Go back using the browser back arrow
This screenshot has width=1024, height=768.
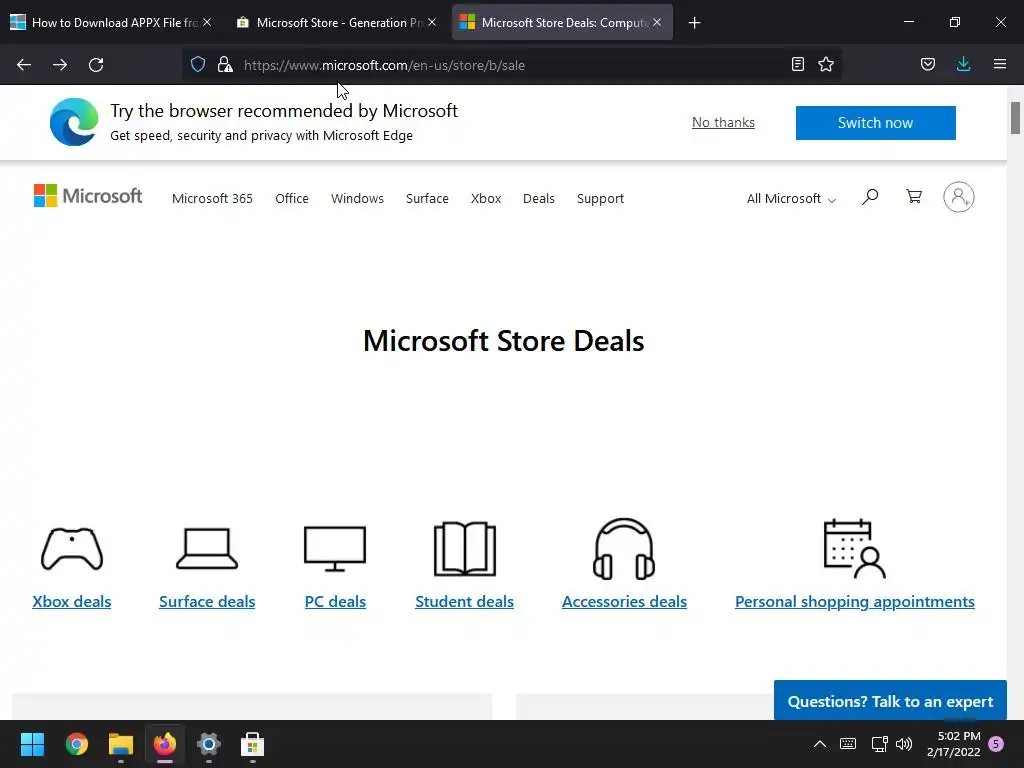pyautogui.click(x=24, y=65)
